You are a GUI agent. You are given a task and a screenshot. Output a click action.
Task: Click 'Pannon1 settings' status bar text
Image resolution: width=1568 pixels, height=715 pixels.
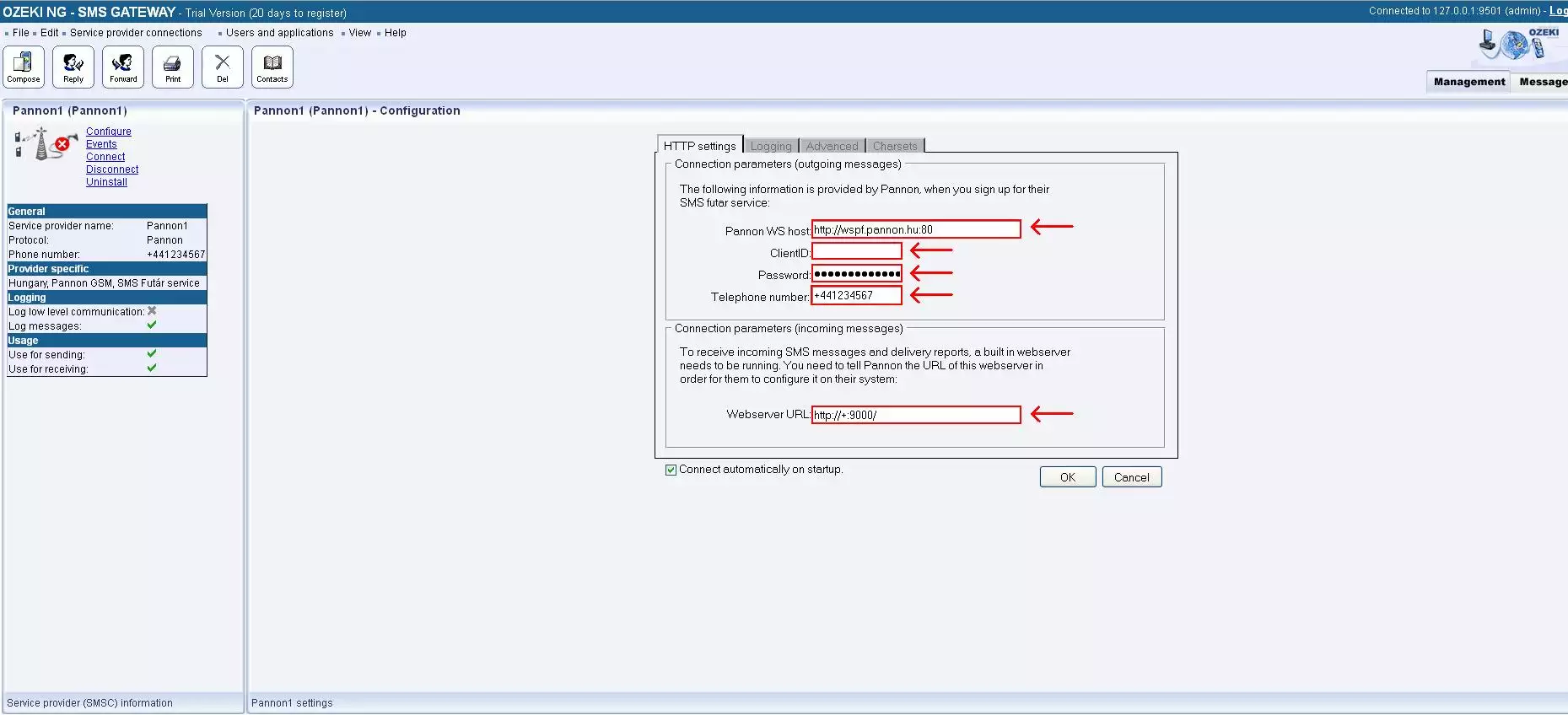pyautogui.click(x=292, y=703)
